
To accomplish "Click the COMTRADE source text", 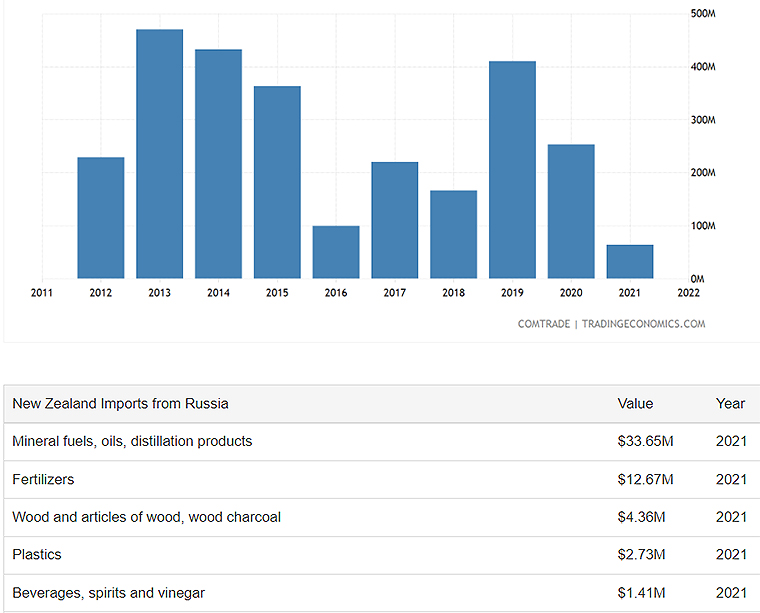I will (544, 324).
